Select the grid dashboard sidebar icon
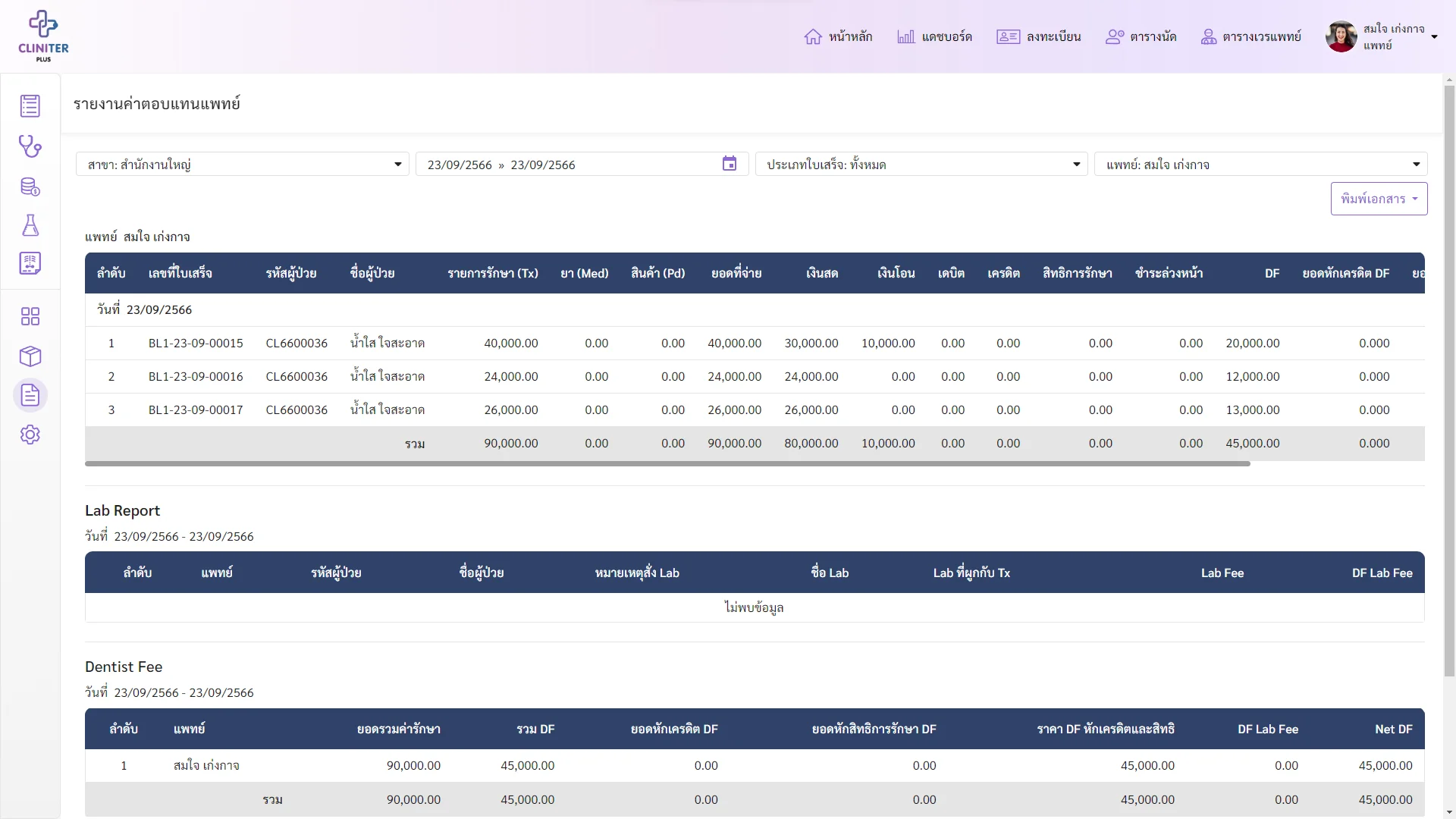The height and width of the screenshot is (819, 1456). (x=30, y=316)
